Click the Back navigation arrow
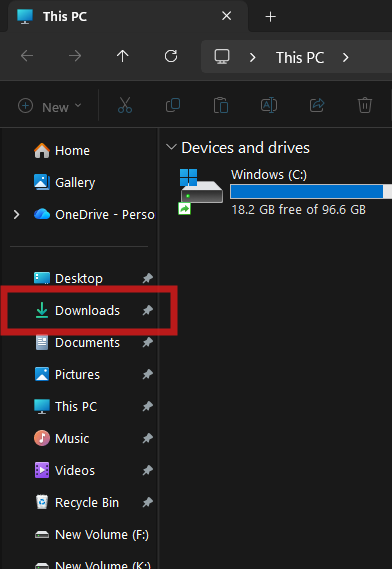The height and width of the screenshot is (569, 392). 27,56
